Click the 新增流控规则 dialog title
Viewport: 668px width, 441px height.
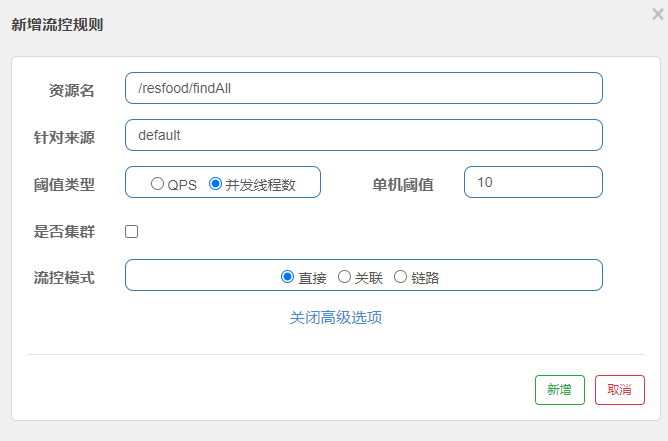click(57, 24)
